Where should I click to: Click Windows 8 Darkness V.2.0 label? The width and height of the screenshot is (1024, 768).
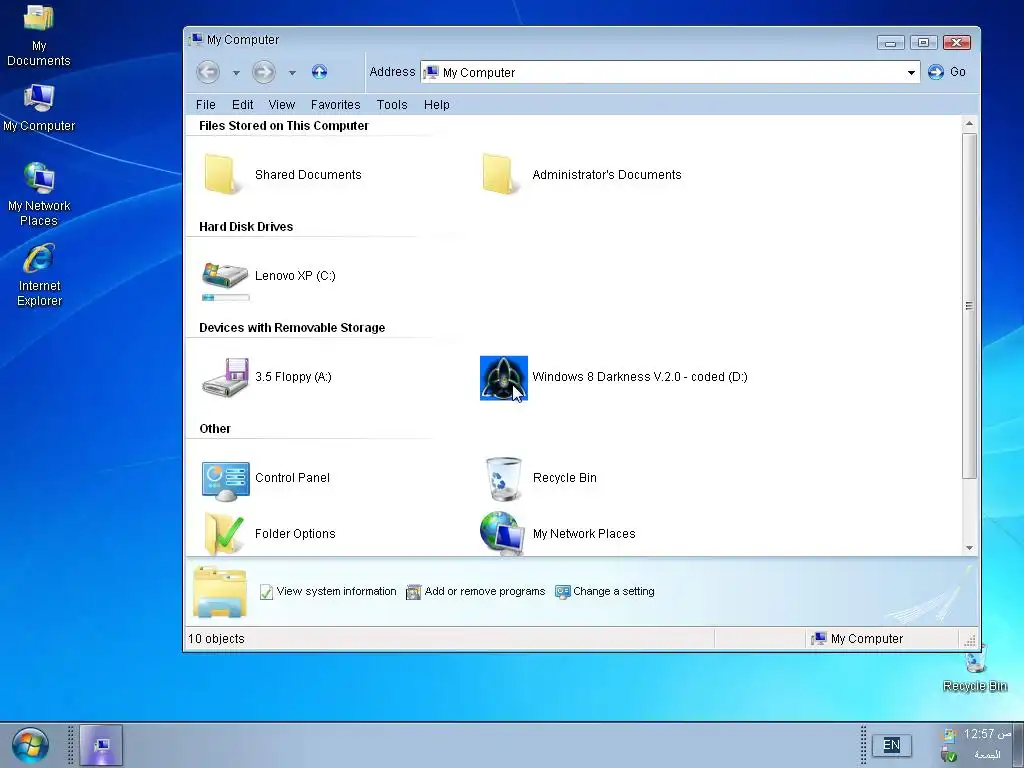(640, 377)
